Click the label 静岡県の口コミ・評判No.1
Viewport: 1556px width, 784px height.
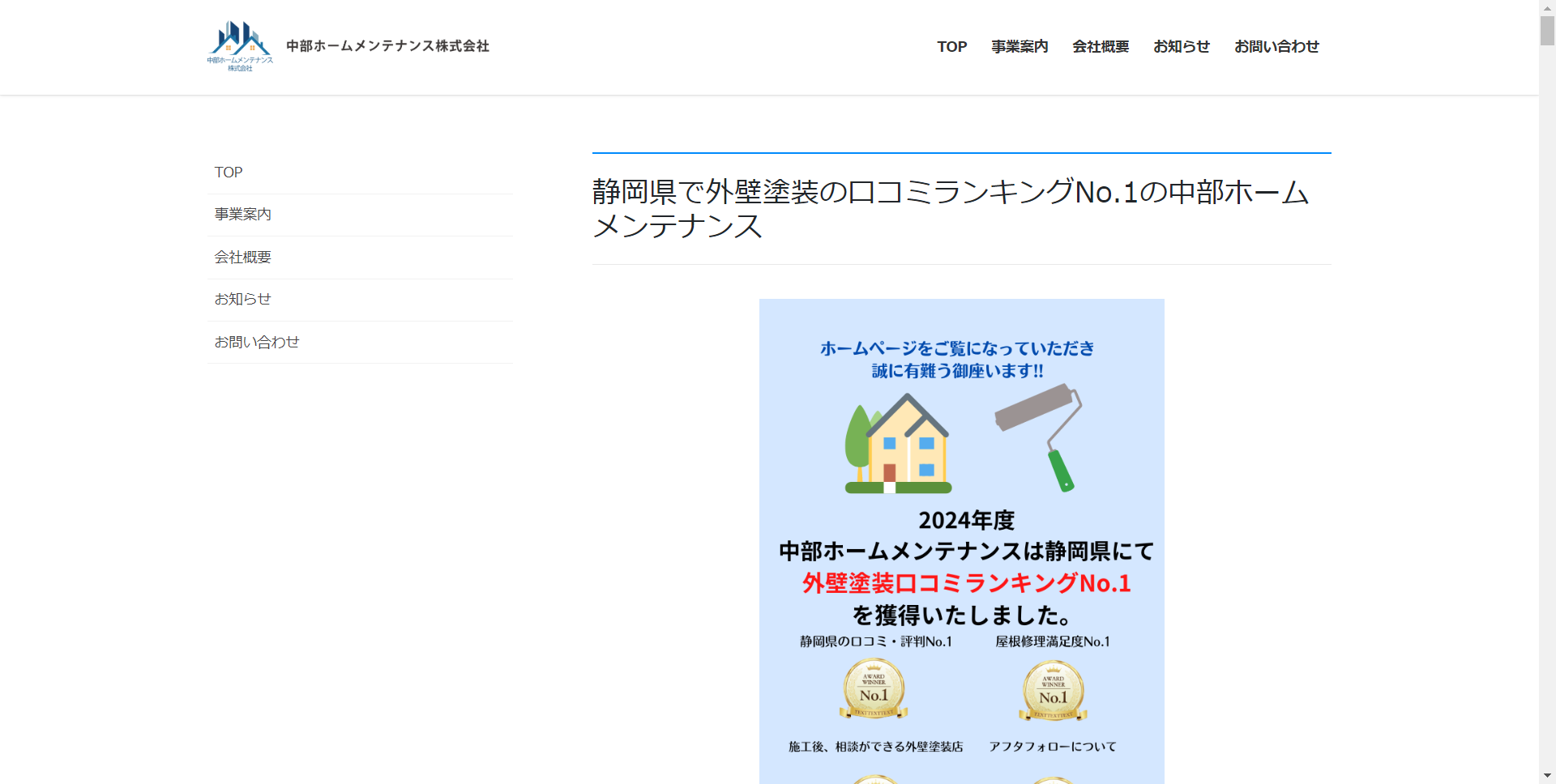[x=876, y=641]
